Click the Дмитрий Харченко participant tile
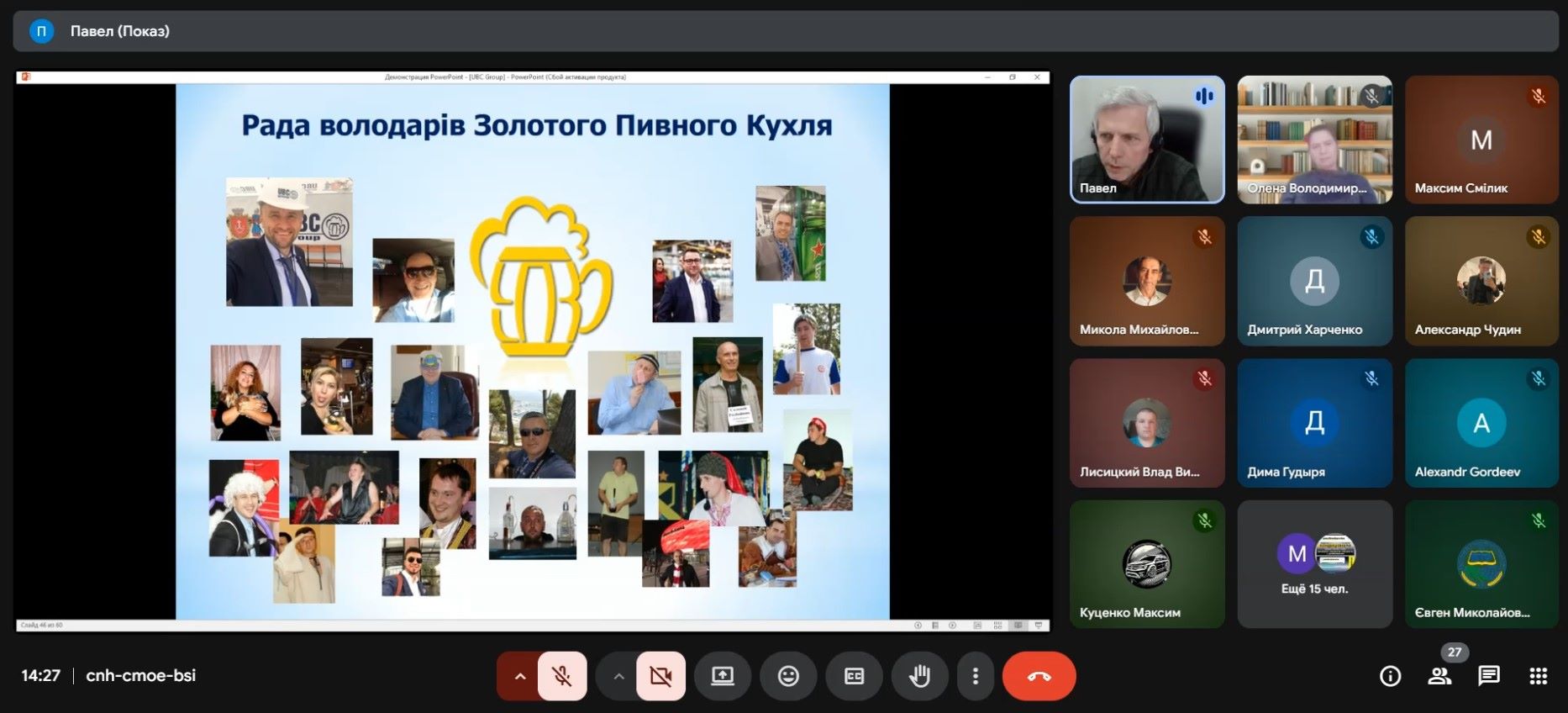 coord(1314,282)
